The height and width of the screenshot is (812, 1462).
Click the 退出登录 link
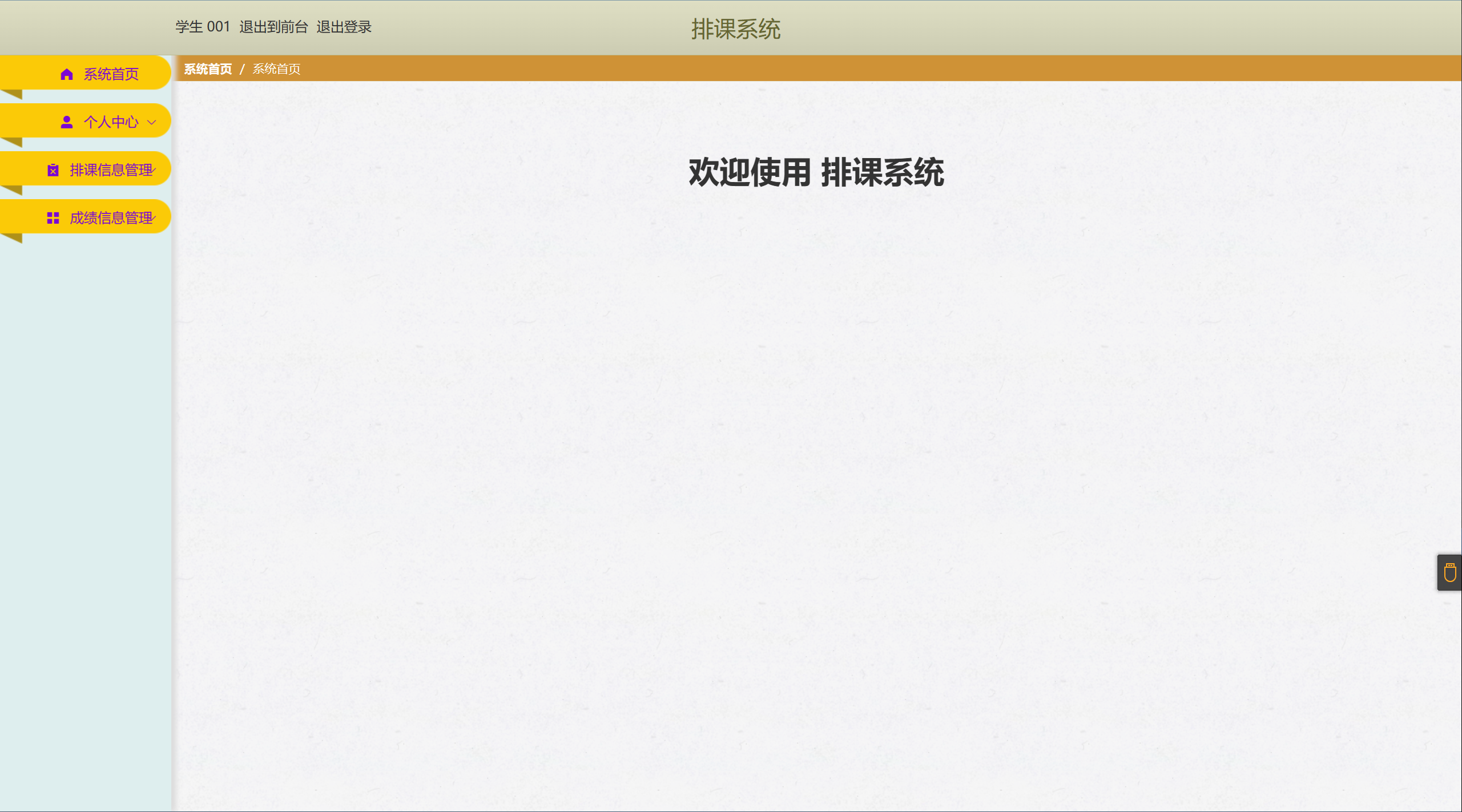pos(344,27)
